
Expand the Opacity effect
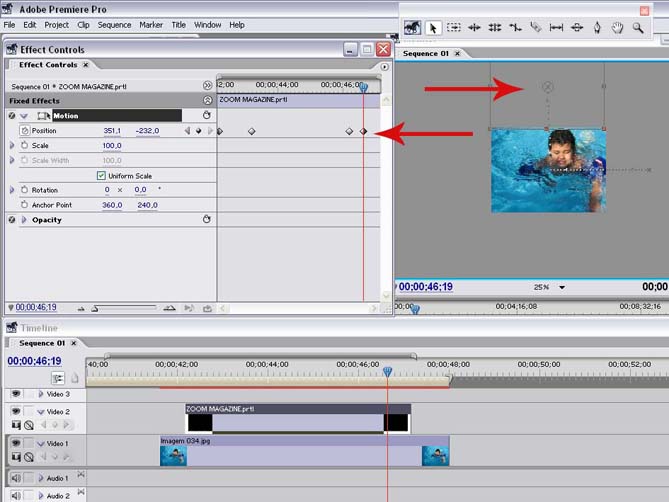23,220
